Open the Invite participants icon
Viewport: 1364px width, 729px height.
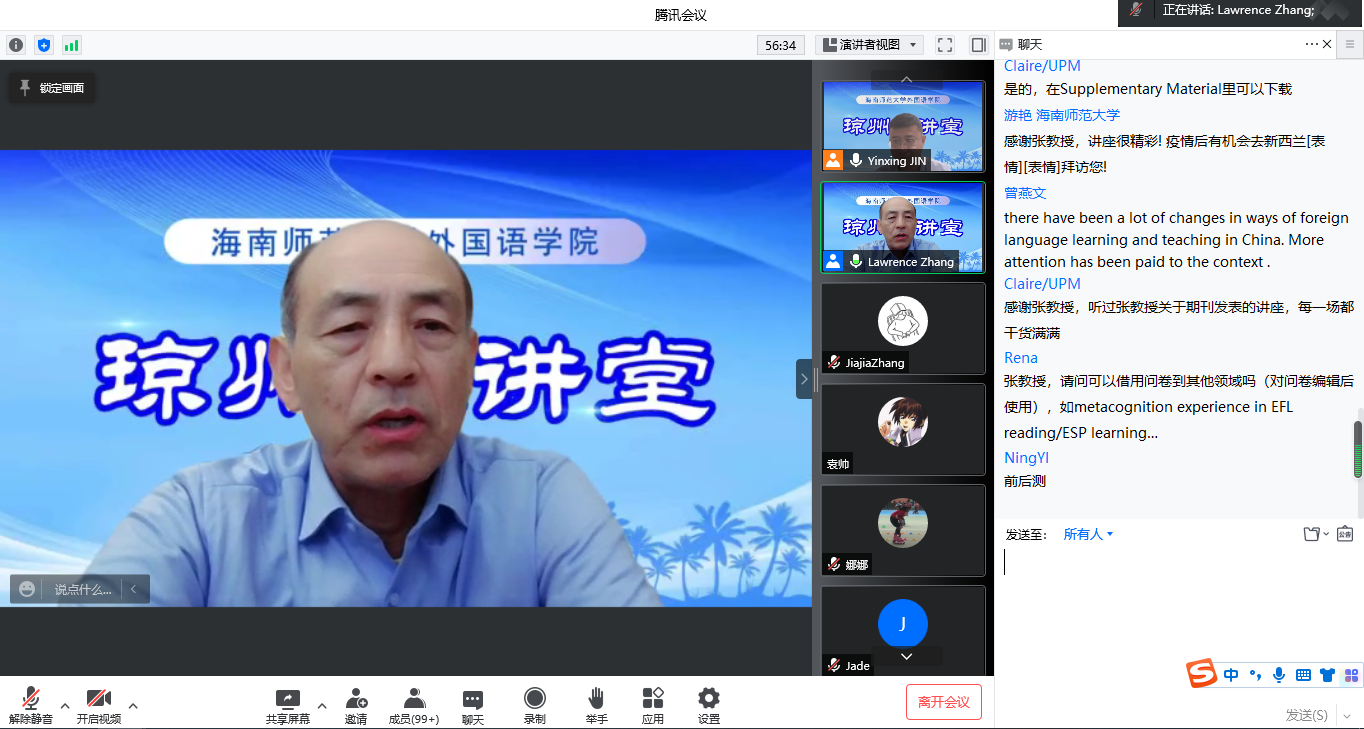click(356, 698)
